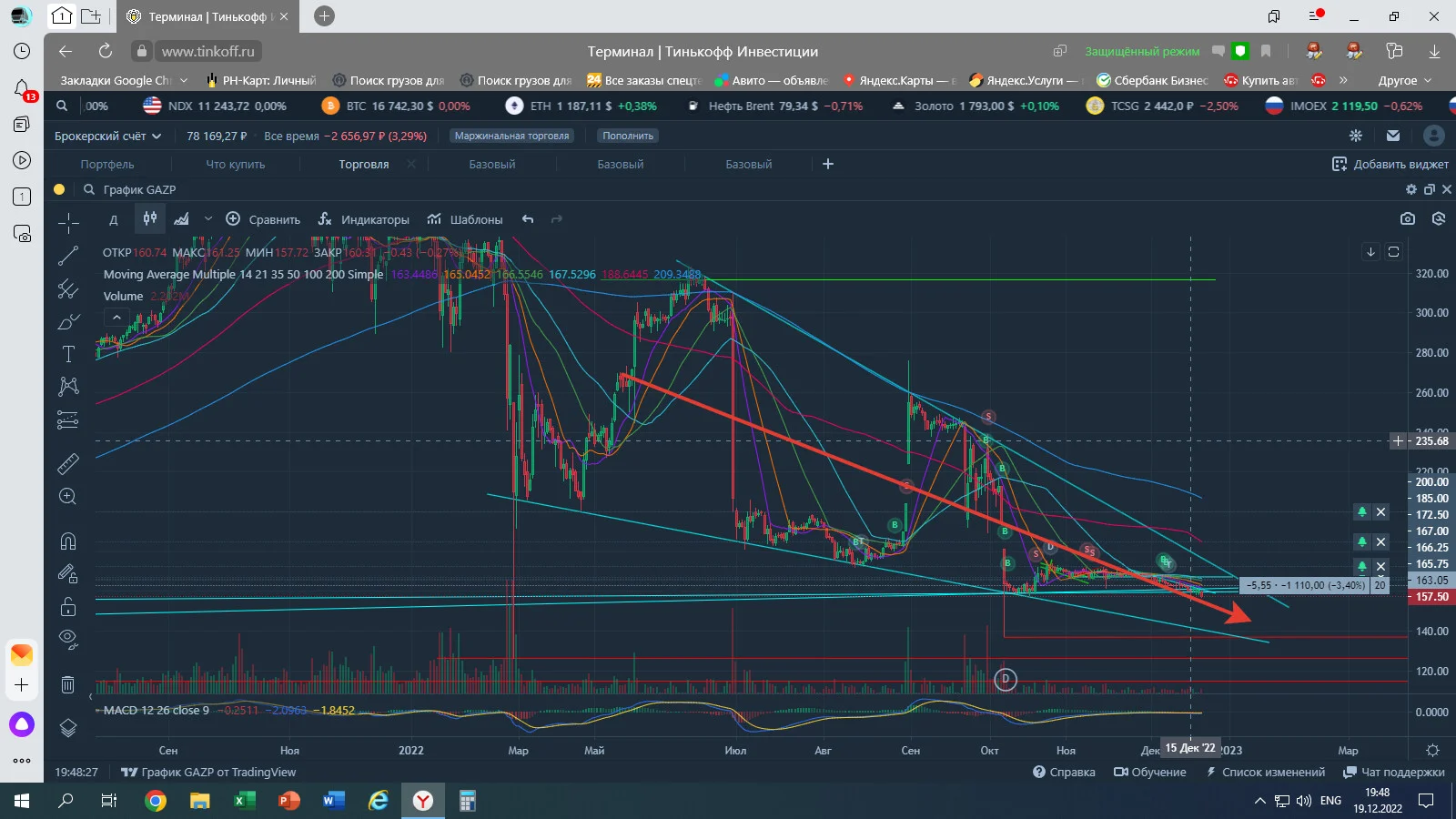
Task: Reload the browser page
Action: (x=106, y=51)
